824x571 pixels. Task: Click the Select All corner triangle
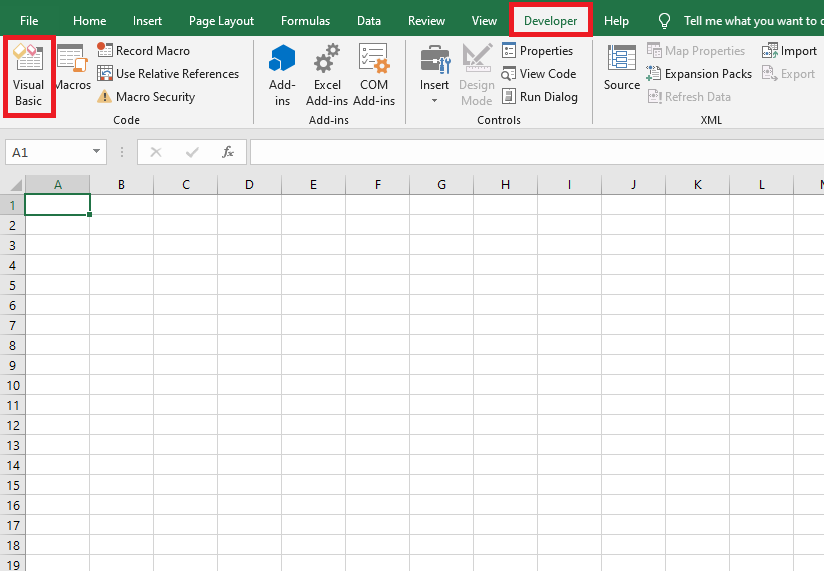pos(15,184)
